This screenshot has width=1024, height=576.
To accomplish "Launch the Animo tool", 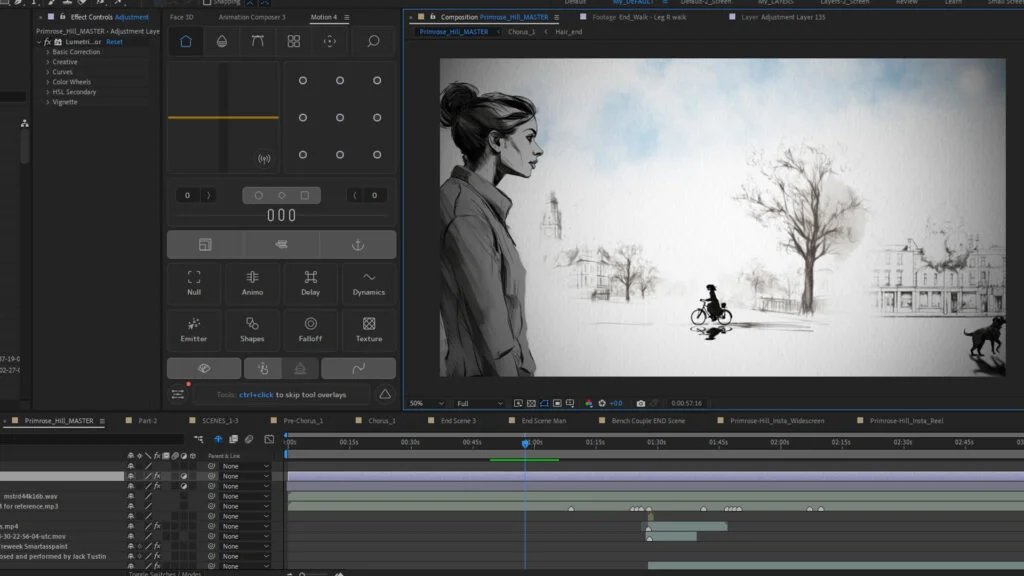I will click(252, 283).
